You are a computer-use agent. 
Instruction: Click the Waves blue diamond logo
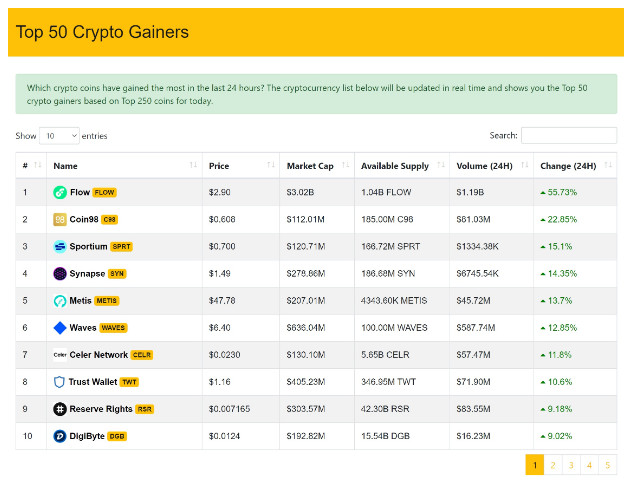[60, 328]
